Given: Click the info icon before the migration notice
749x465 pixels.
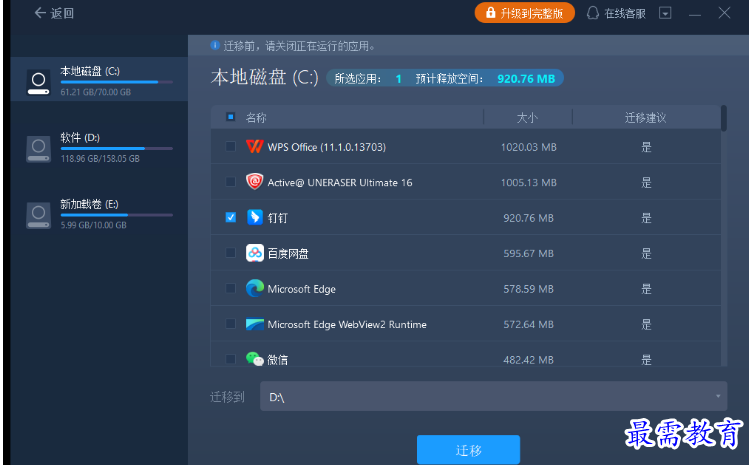Looking at the screenshot, I should [215, 45].
